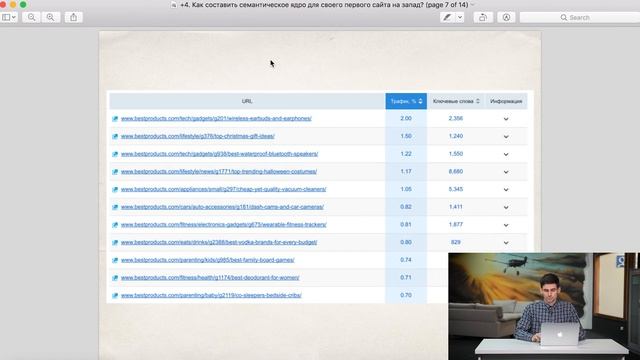Expand info chevron for best-vodka-brands row

coord(506,242)
